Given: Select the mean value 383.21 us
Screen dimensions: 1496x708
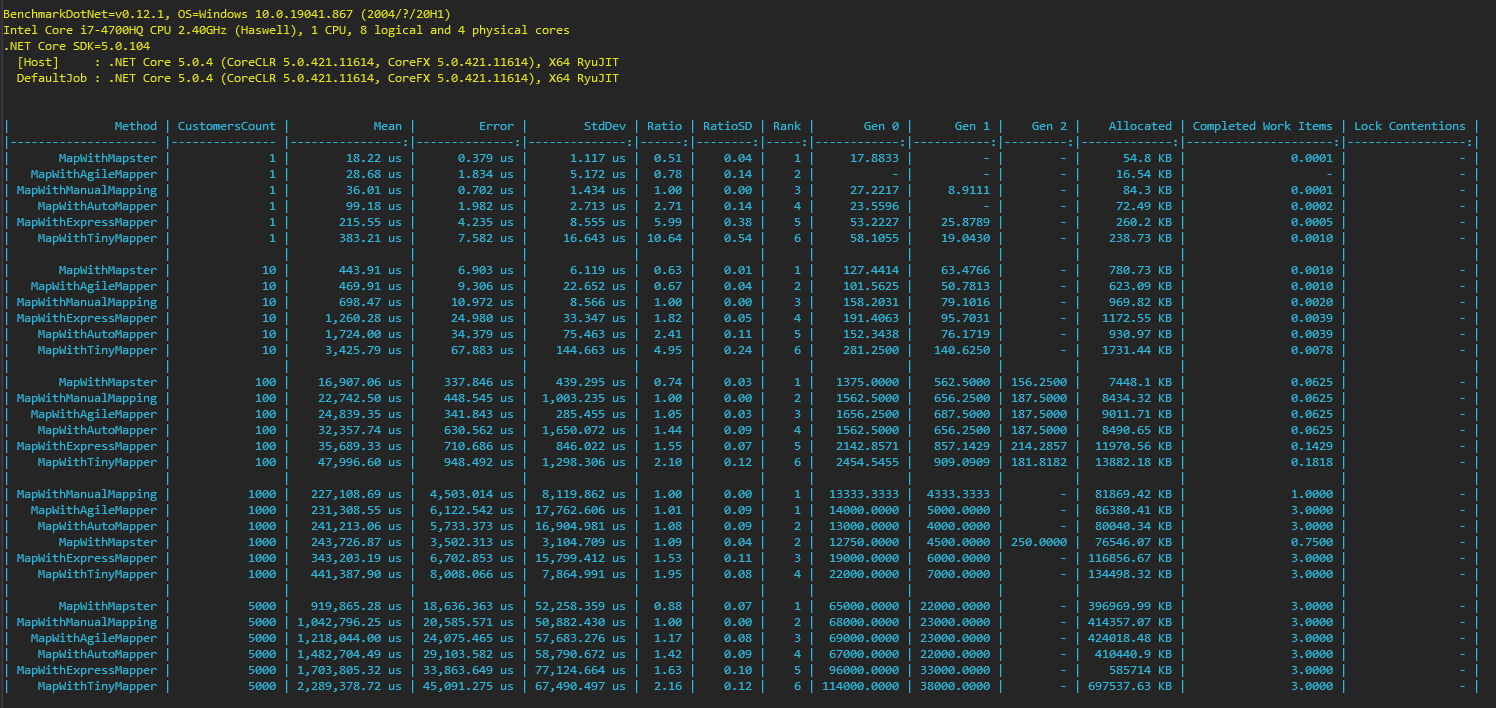Looking at the screenshot, I should [370, 238].
